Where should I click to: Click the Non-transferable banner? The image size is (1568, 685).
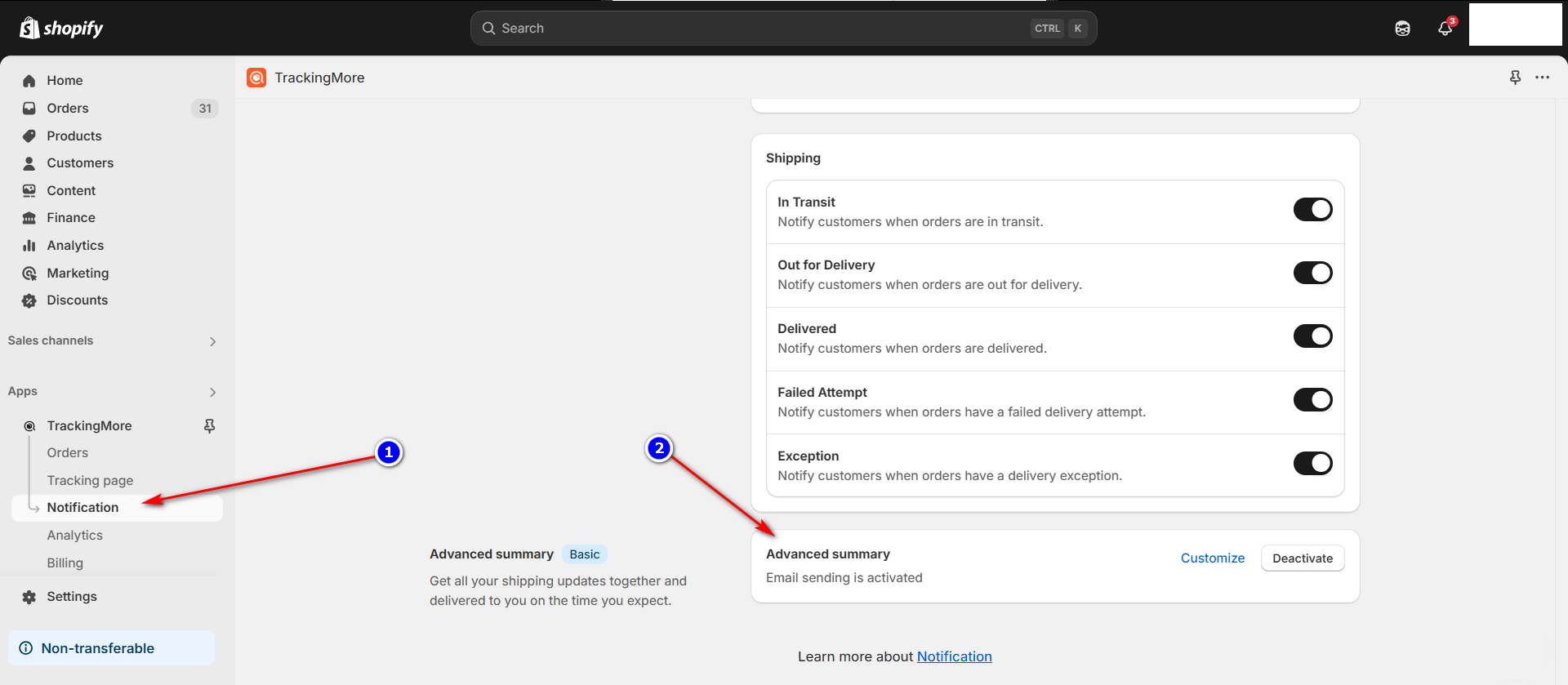(111, 648)
